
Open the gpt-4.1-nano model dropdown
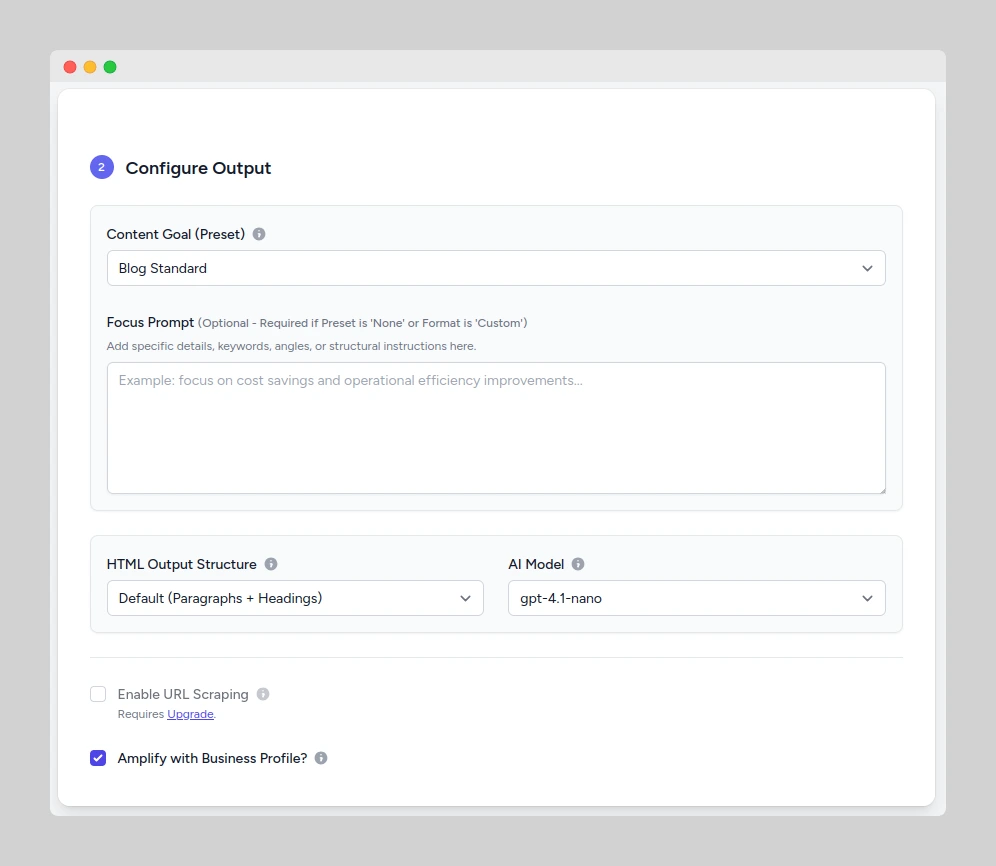pos(697,598)
